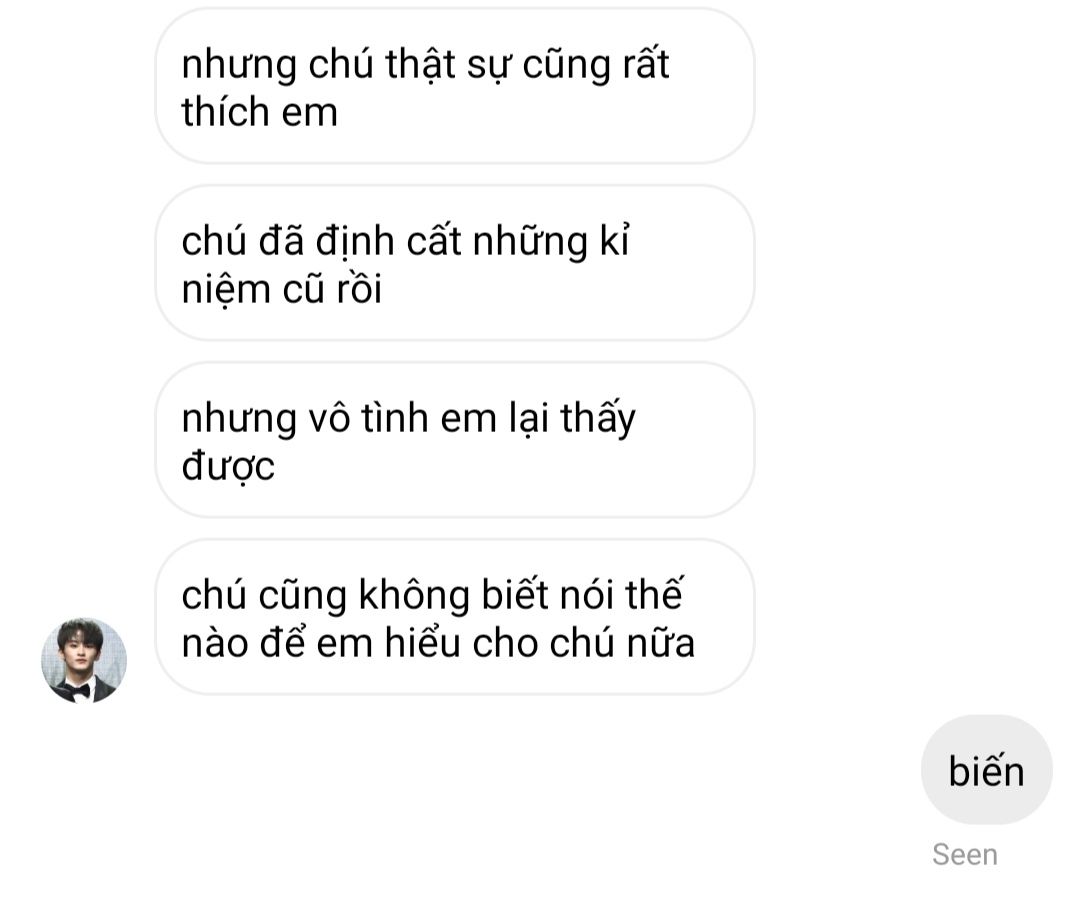Click the text line 'nhưng chú thật sự cũng rất'

click(x=425, y=65)
